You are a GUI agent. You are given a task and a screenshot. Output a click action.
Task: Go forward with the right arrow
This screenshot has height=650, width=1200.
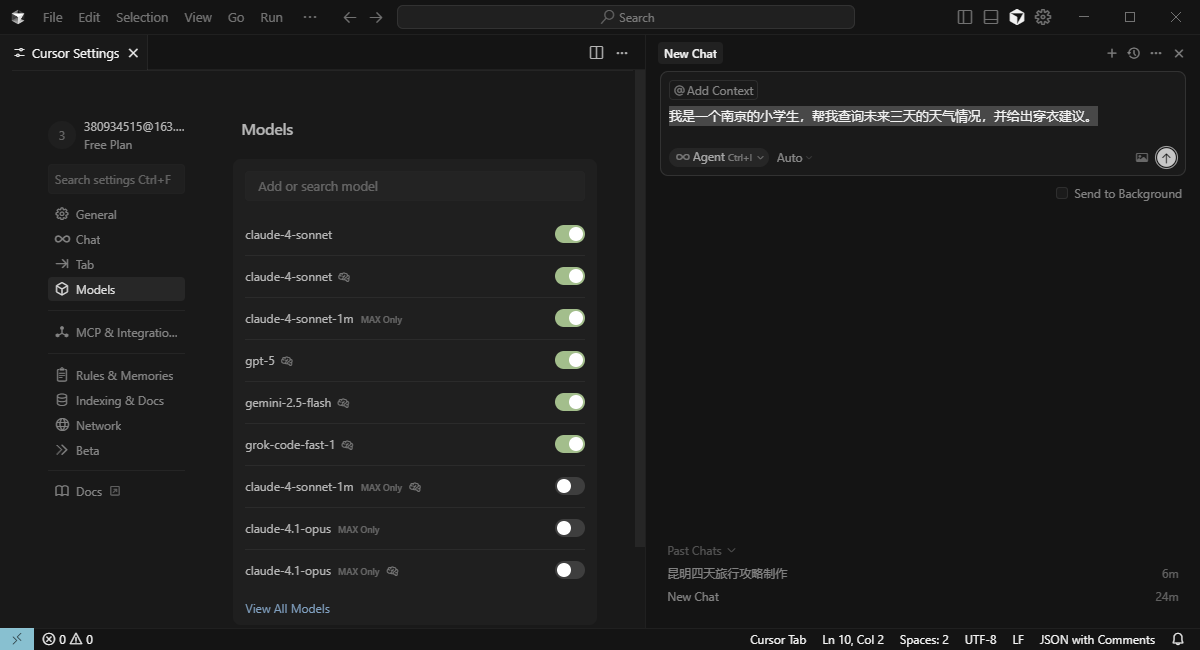click(376, 17)
